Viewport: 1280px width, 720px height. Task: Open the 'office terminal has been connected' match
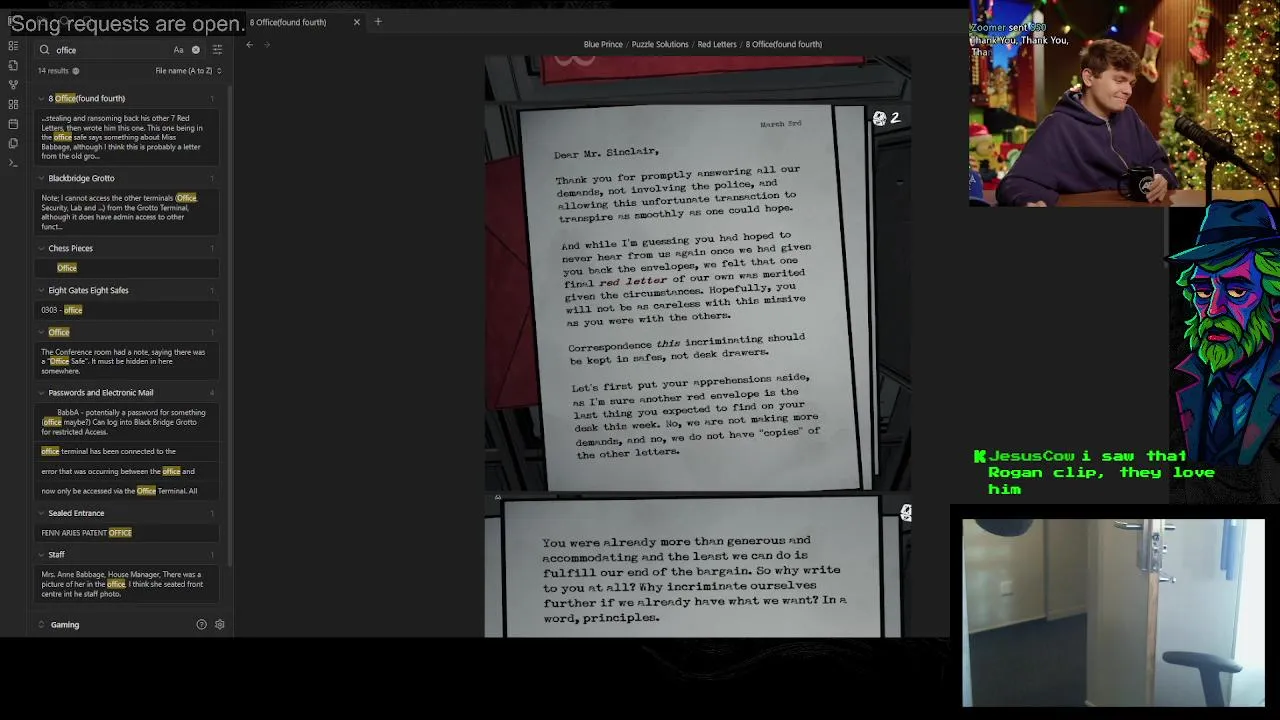(128, 451)
